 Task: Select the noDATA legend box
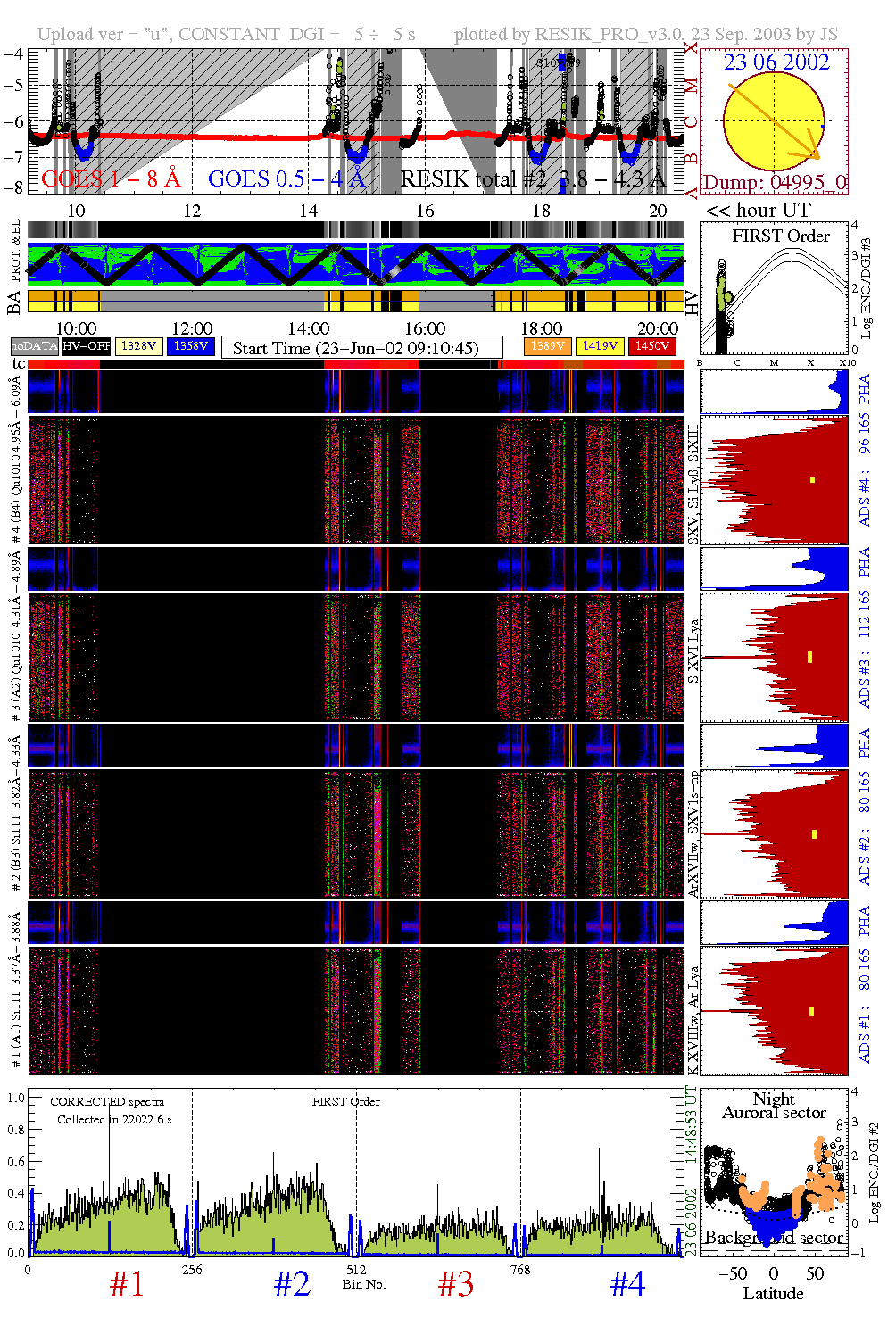35,346
